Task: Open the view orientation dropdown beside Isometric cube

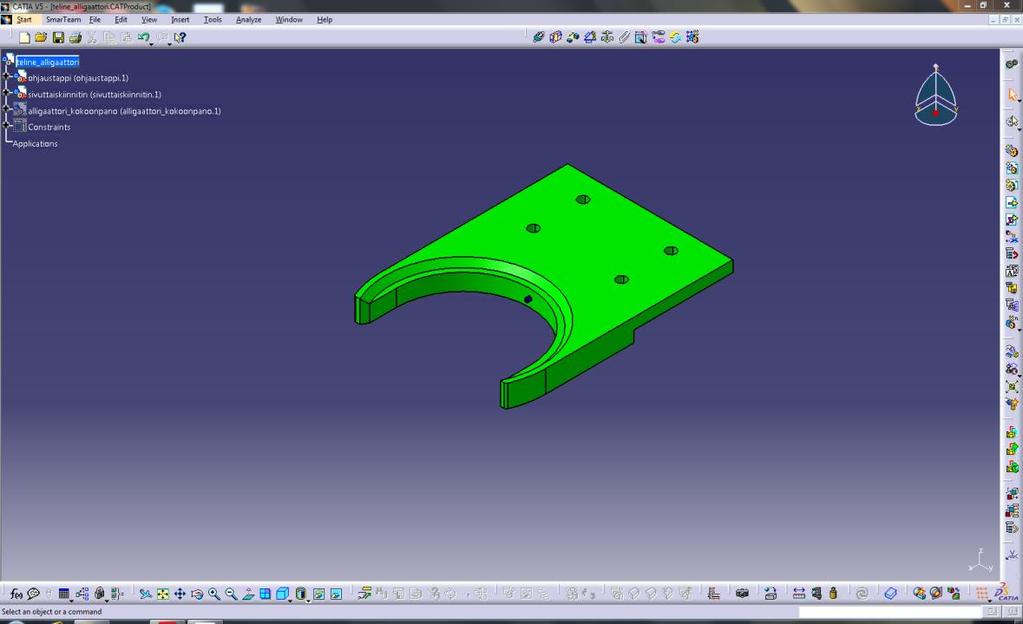Action: (x=290, y=600)
